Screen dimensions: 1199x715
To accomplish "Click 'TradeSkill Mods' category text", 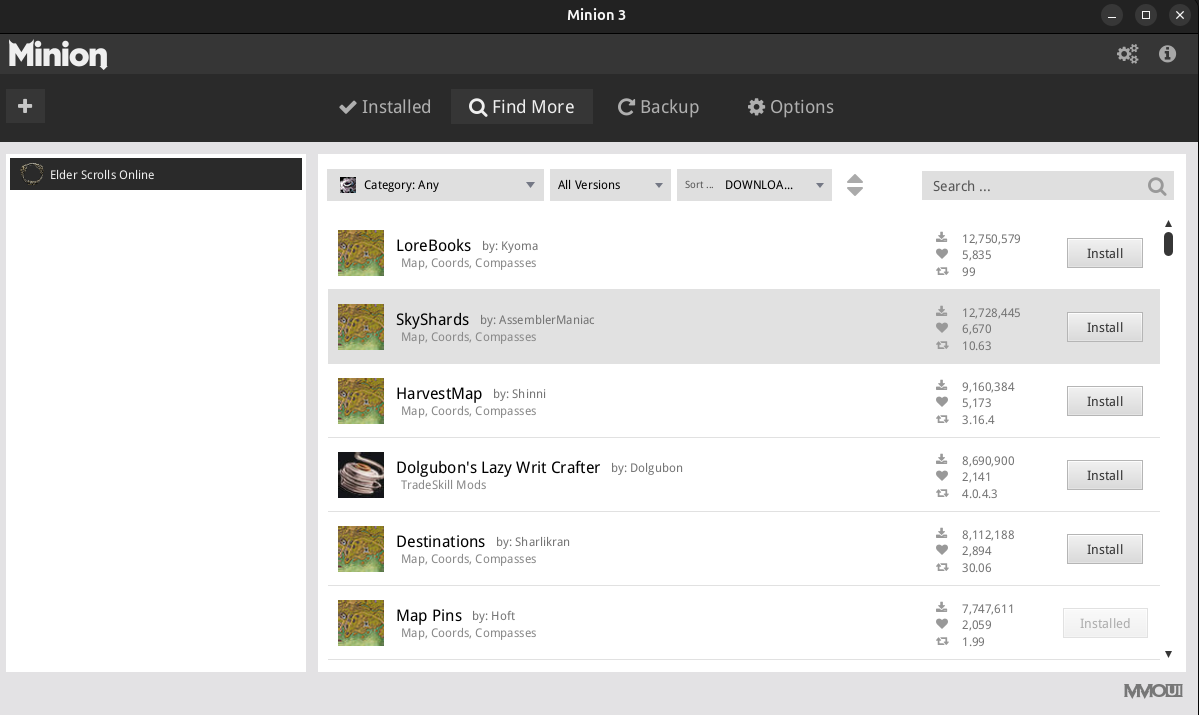I will [444, 485].
